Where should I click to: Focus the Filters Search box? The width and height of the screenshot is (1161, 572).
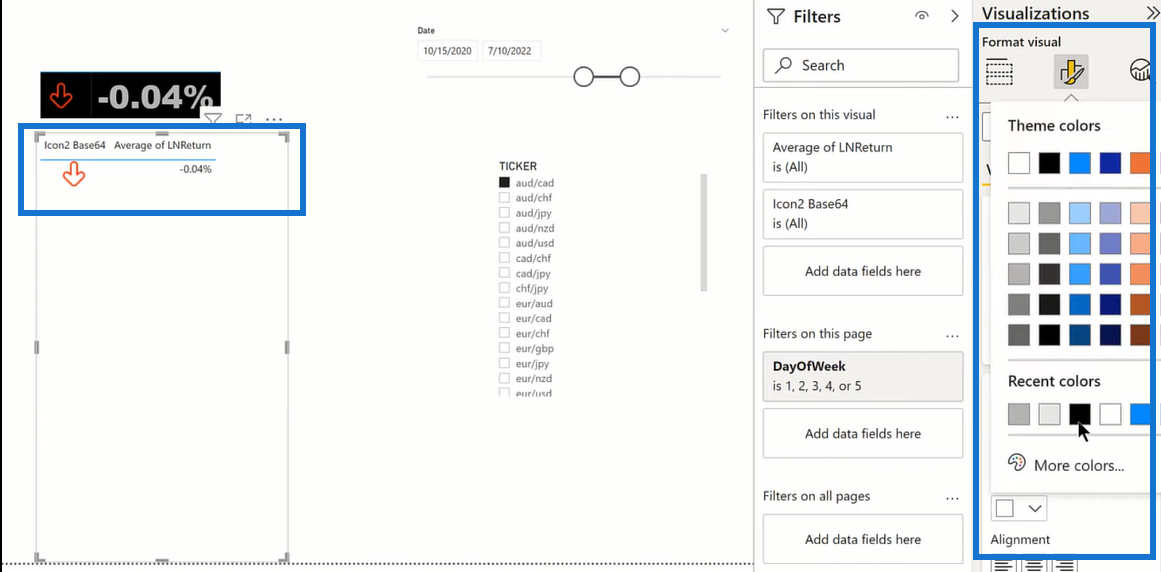[x=860, y=65]
